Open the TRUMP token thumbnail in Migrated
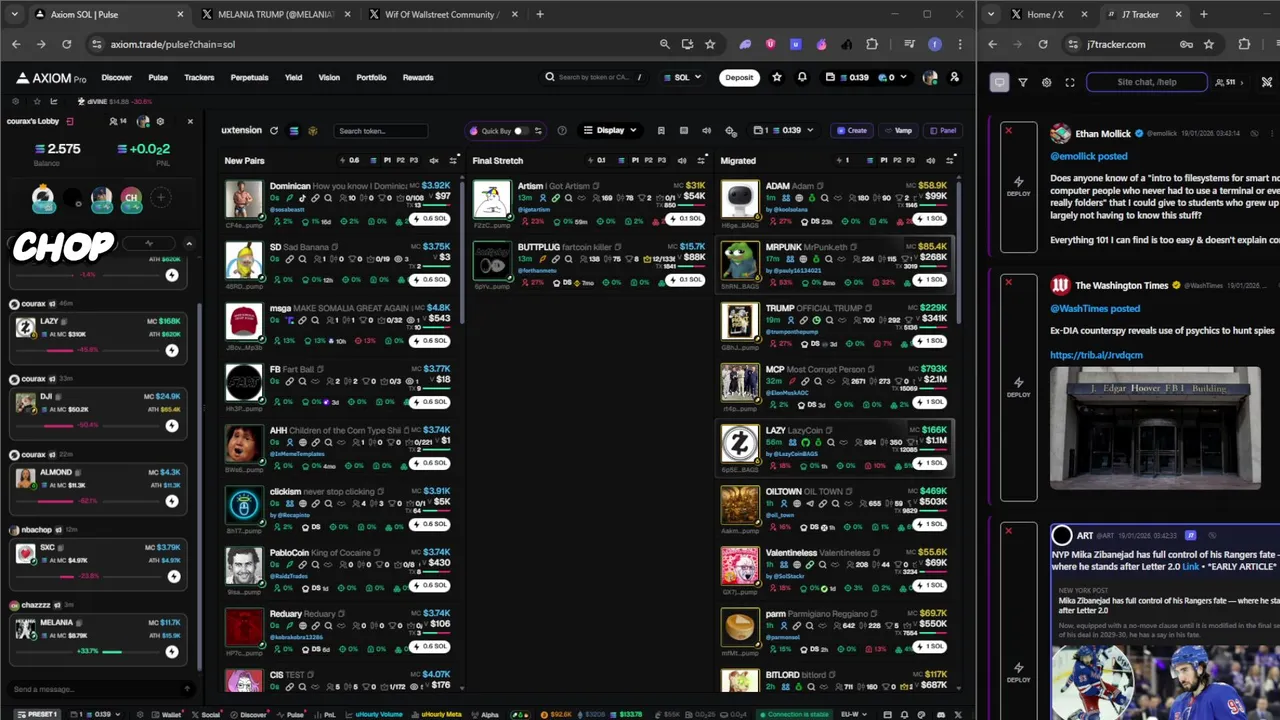 click(740, 321)
